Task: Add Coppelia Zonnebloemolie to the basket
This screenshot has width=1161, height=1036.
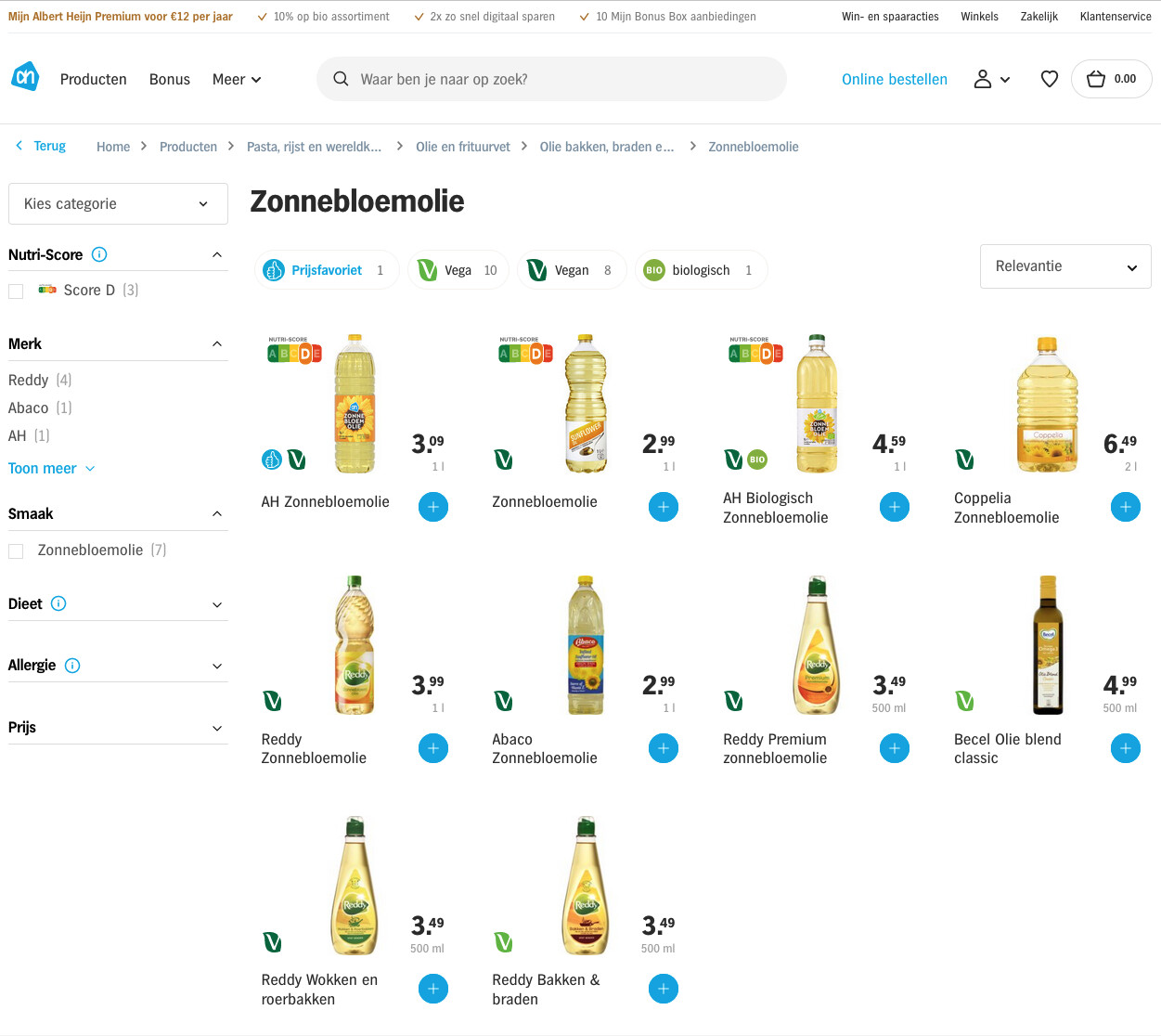Action: [1126, 507]
